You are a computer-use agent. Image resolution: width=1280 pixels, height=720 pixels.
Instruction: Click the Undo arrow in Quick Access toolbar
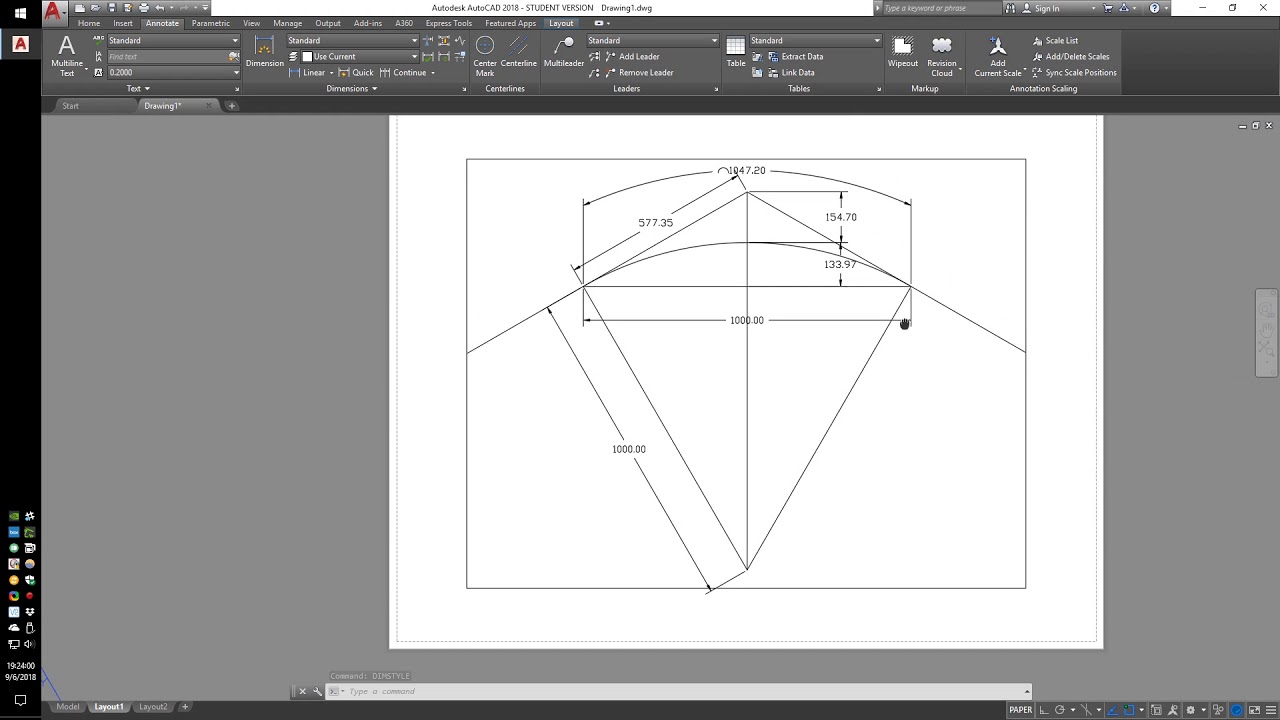pos(160,8)
